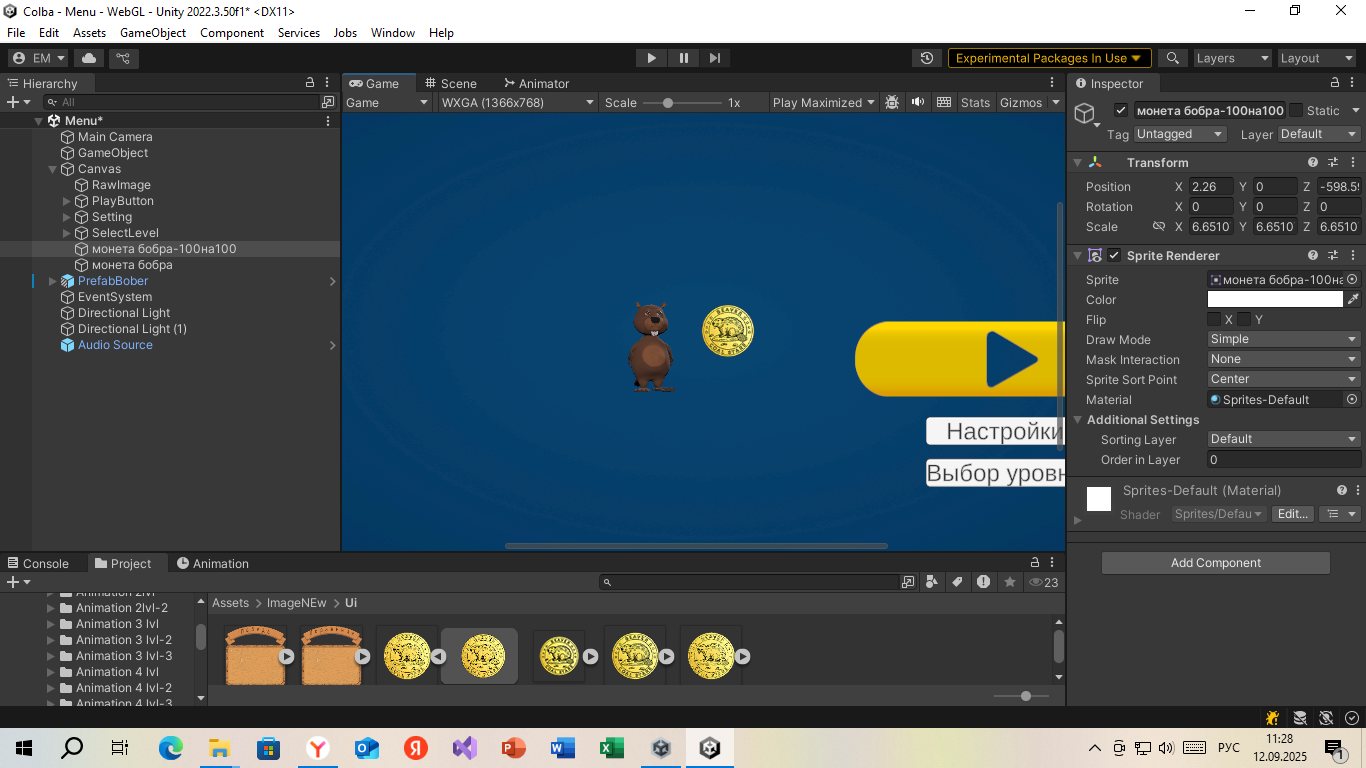Image resolution: width=1366 pixels, height=768 pixels.
Task: Click the eyedropper next to Color
Action: [x=1353, y=299]
